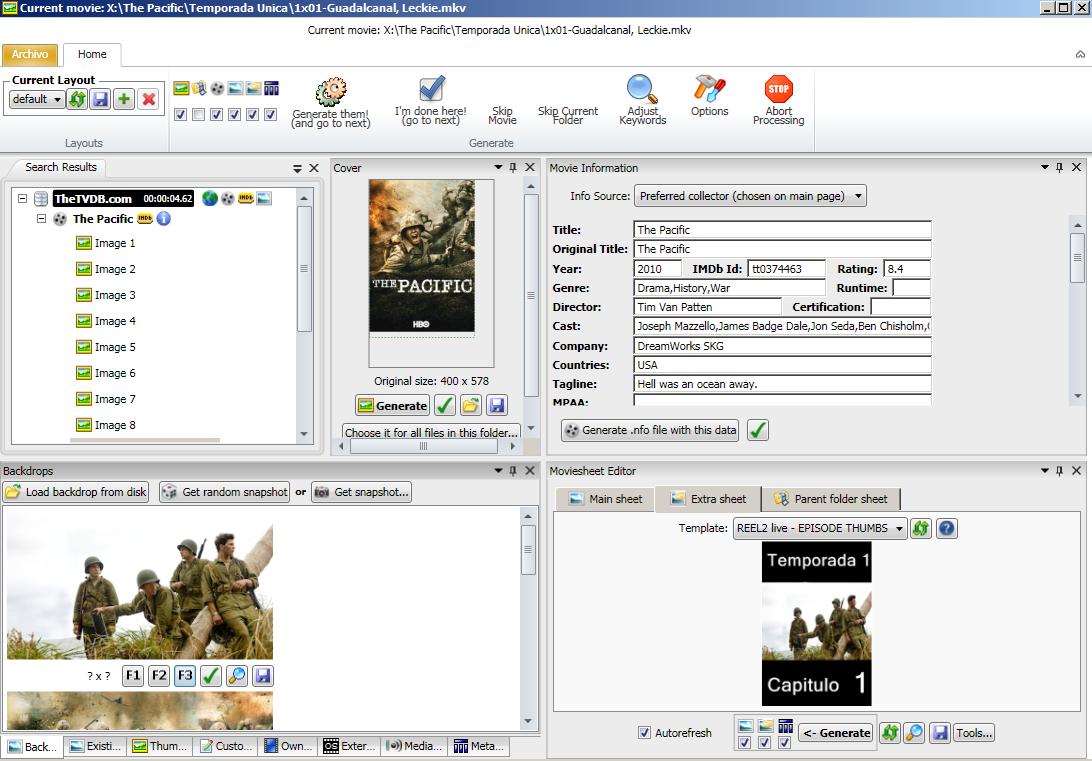Save the cover using the floppy disk icon
Viewport: 1092px width, 761px height.
pos(497,405)
